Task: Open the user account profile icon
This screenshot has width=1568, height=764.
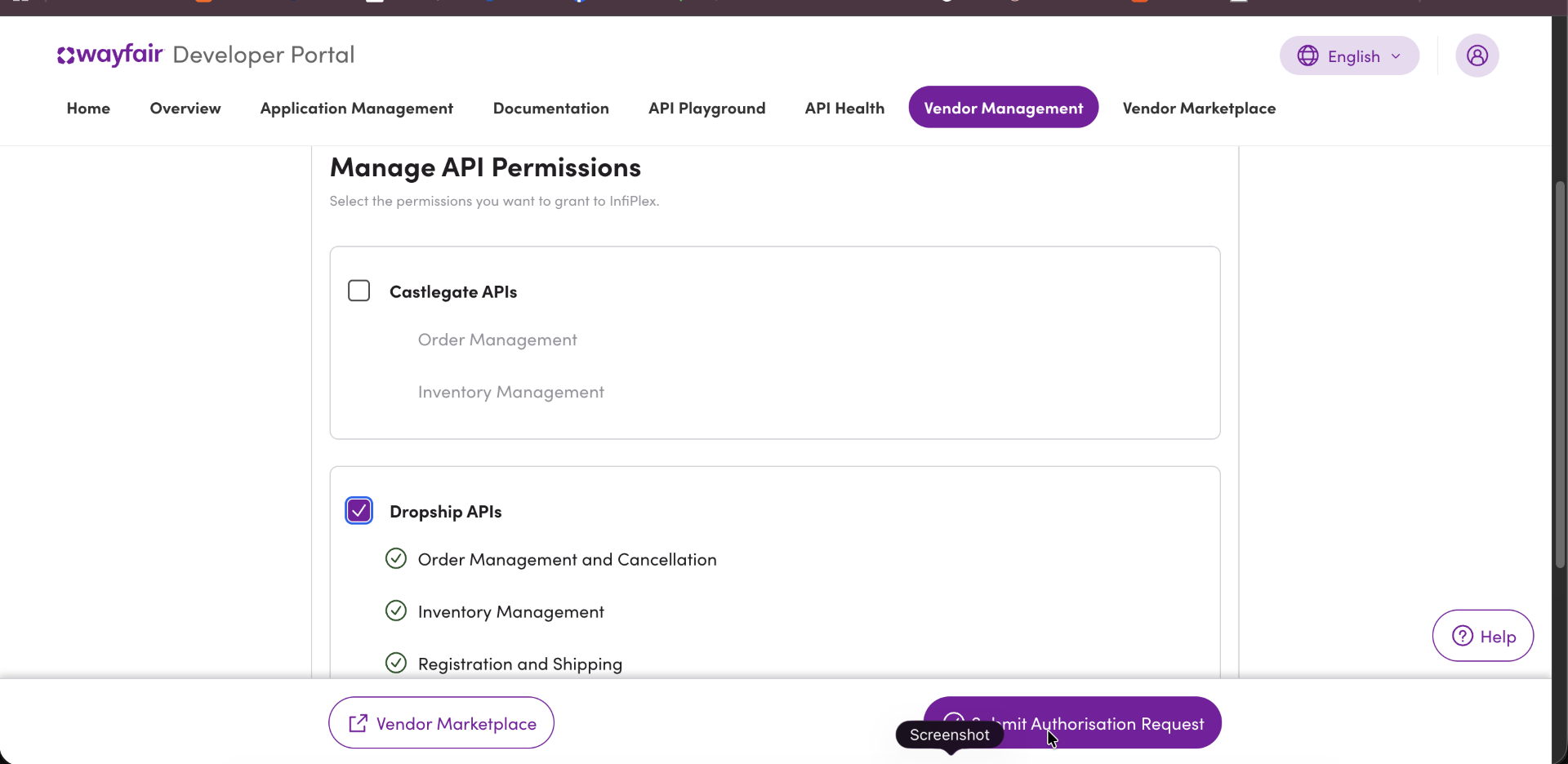Action: point(1477,56)
